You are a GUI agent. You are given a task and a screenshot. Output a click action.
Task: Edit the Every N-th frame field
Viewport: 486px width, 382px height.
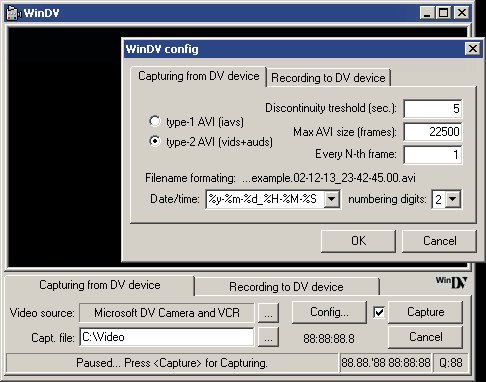tap(433, 155)
